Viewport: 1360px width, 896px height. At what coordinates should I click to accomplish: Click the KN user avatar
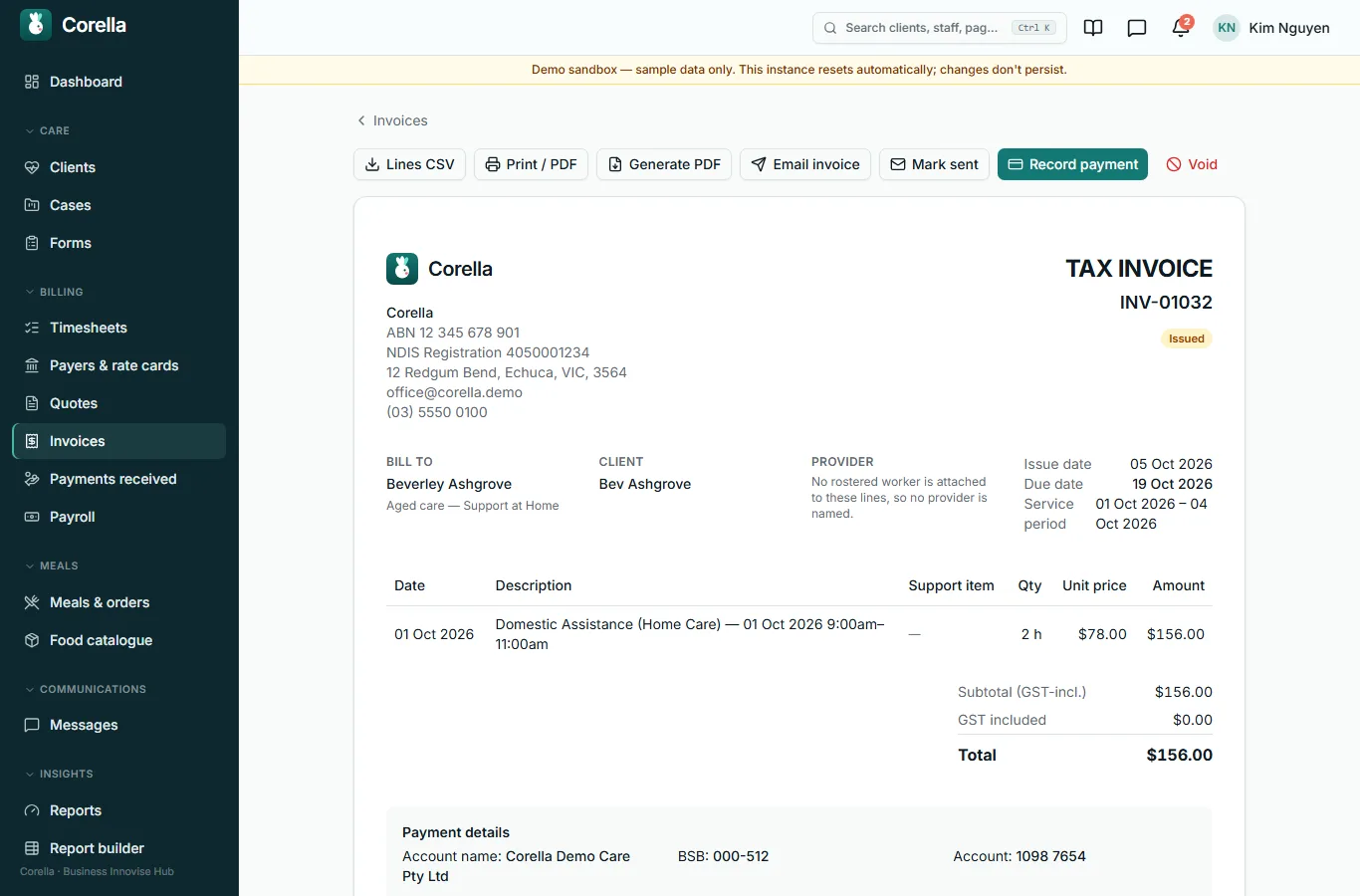(1227, 28)
